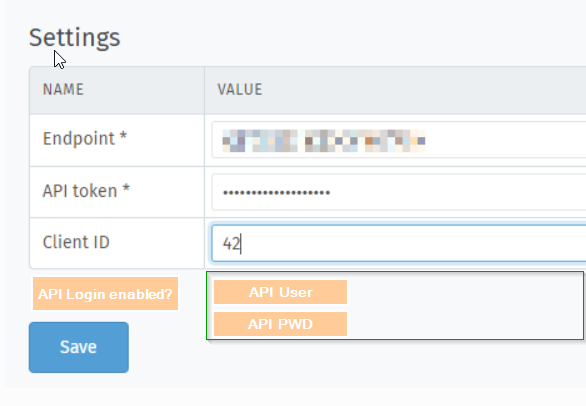This screenshot has width=586, height=406.
Task: Click the blurred Endpoint URL text
Action: point(324,141)
